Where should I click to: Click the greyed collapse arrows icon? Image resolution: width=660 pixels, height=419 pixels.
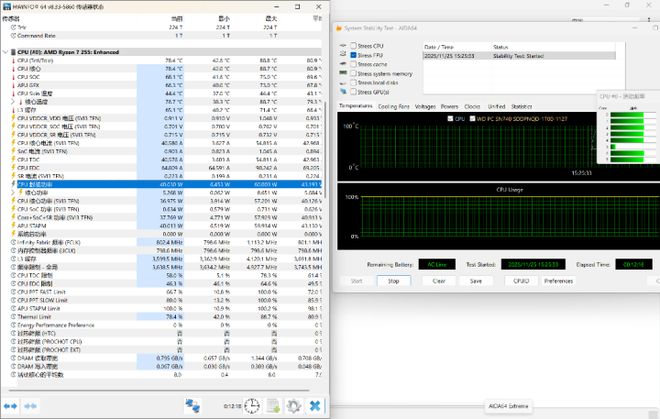[31, 405]
